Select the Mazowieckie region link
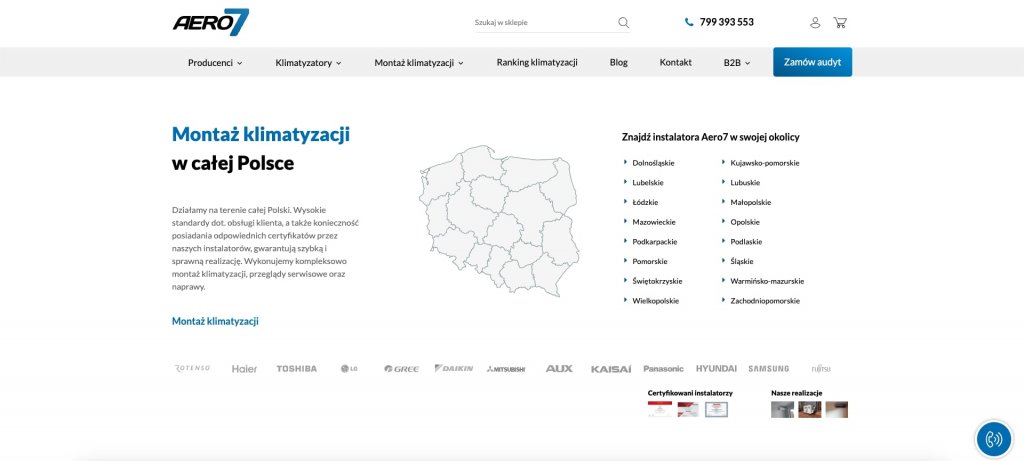The width and height of the screenshot is (1024, 461). click(x=653, y=222)
